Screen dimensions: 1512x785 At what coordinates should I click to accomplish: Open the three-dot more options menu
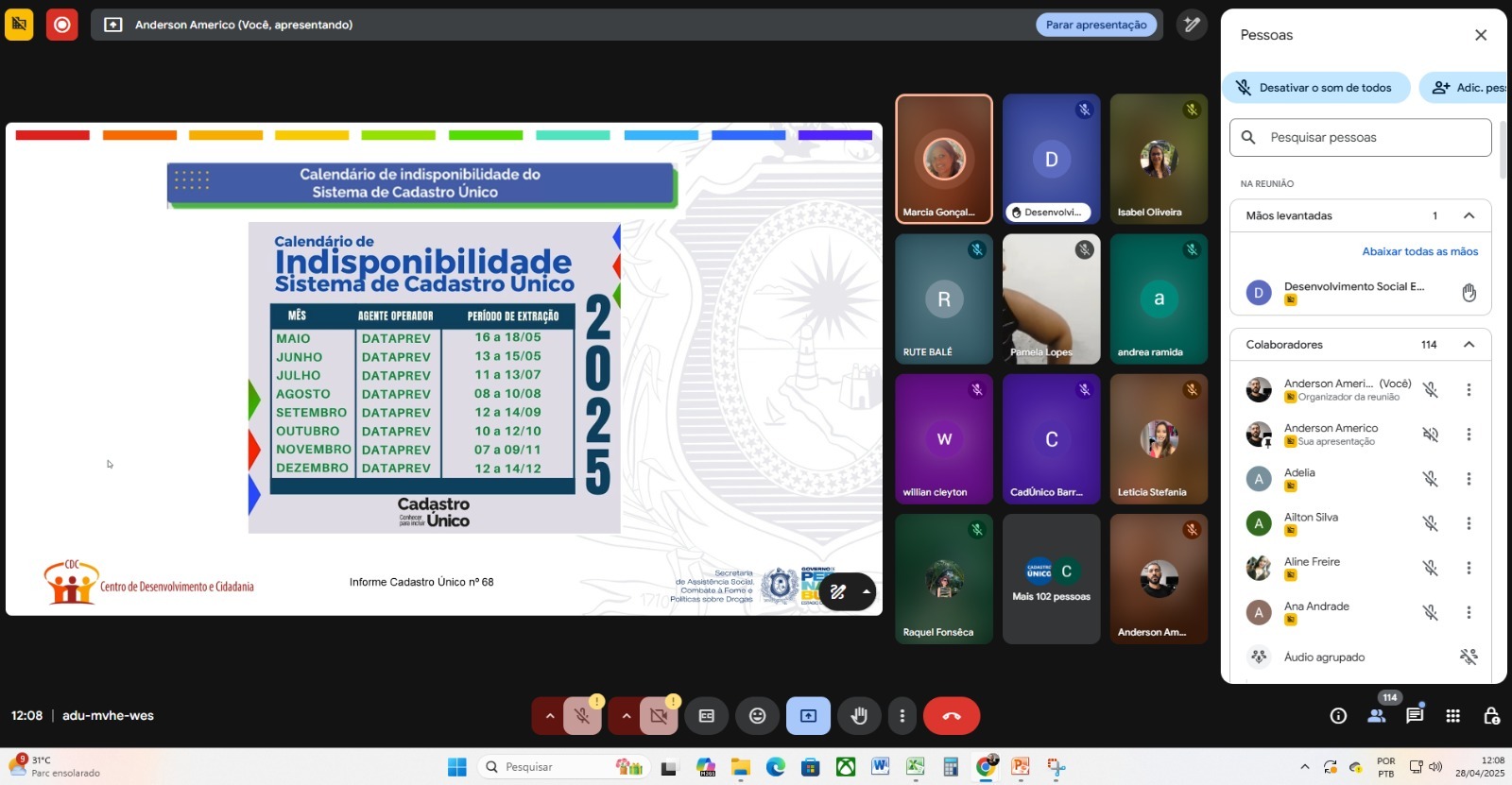[902, 716]
